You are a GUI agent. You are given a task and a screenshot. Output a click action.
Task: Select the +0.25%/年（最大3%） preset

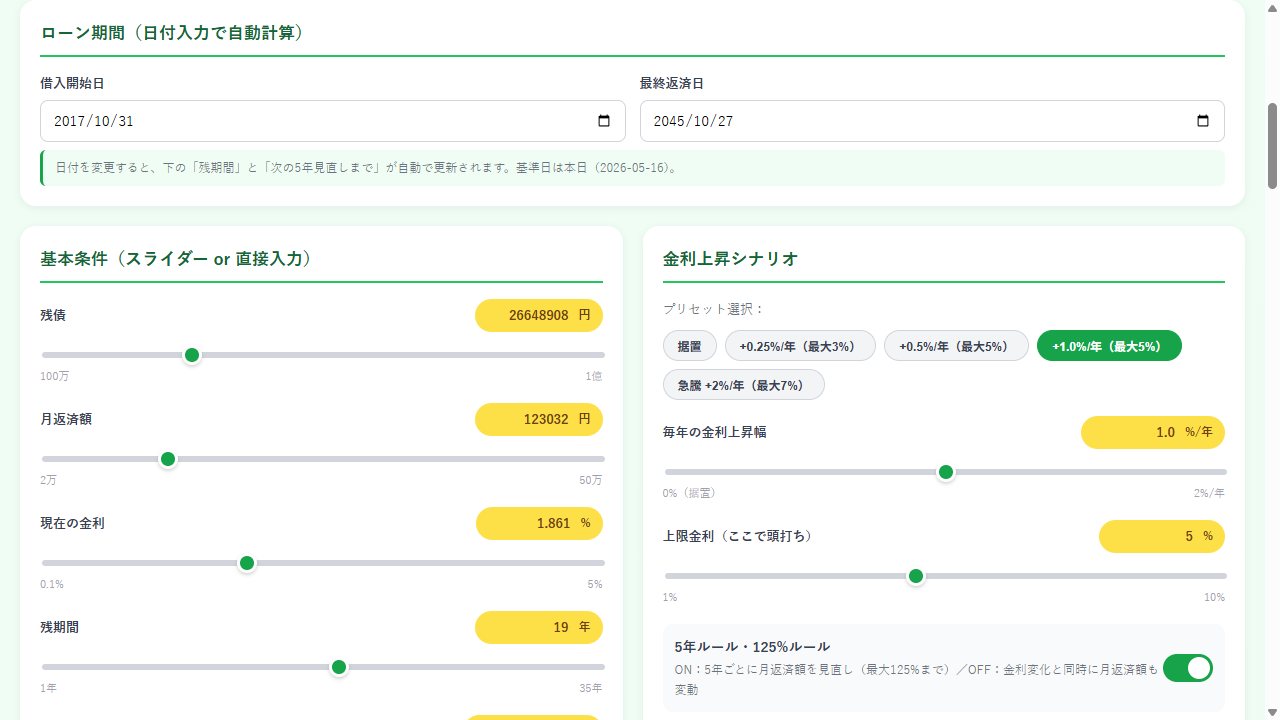pos(800,346)
